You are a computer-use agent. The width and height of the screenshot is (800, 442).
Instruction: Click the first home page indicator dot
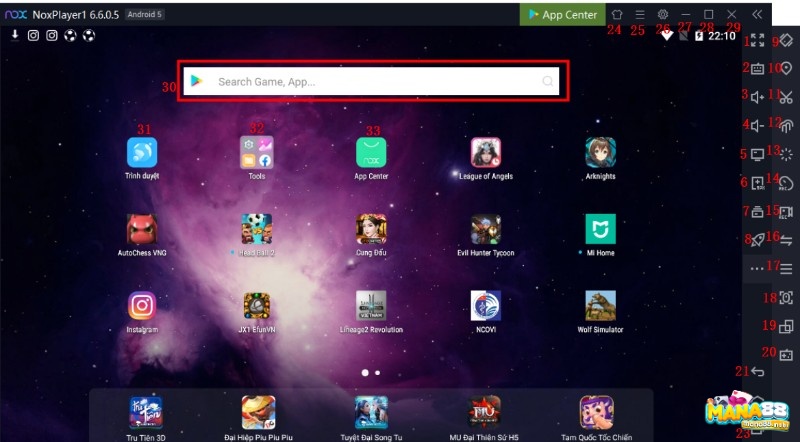pyautogui.click(x=365, y=373)
